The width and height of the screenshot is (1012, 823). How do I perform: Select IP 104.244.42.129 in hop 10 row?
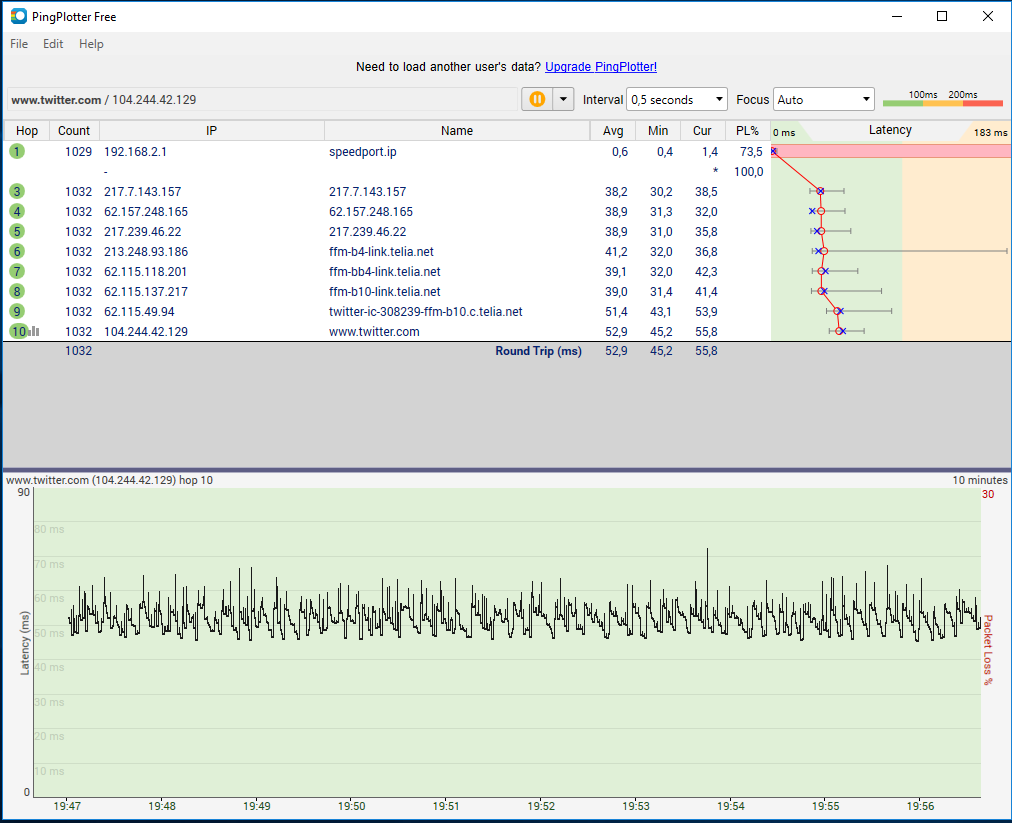click(x=146, y=331)
